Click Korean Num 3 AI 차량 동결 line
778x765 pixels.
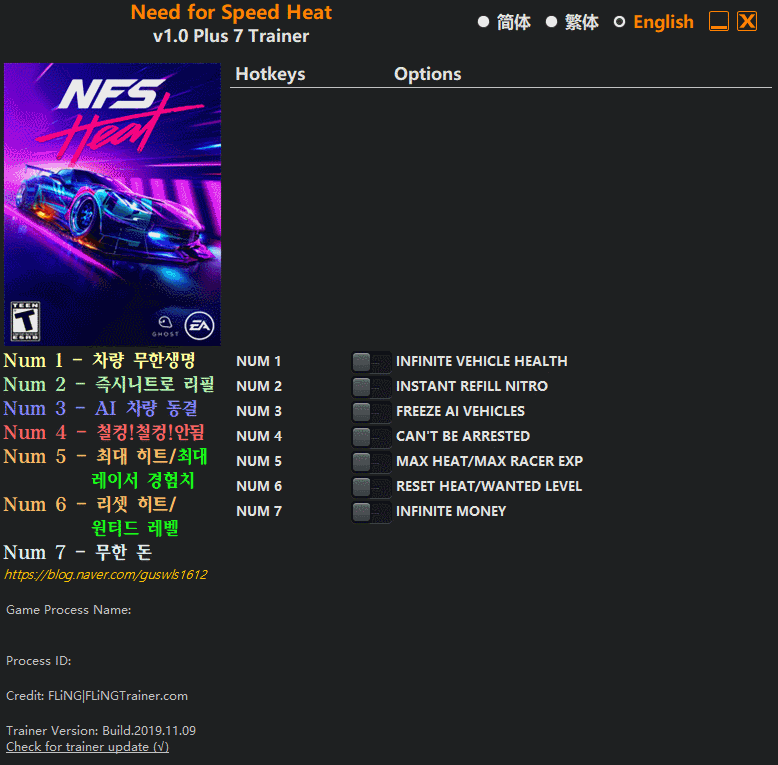tap(101, 408)
